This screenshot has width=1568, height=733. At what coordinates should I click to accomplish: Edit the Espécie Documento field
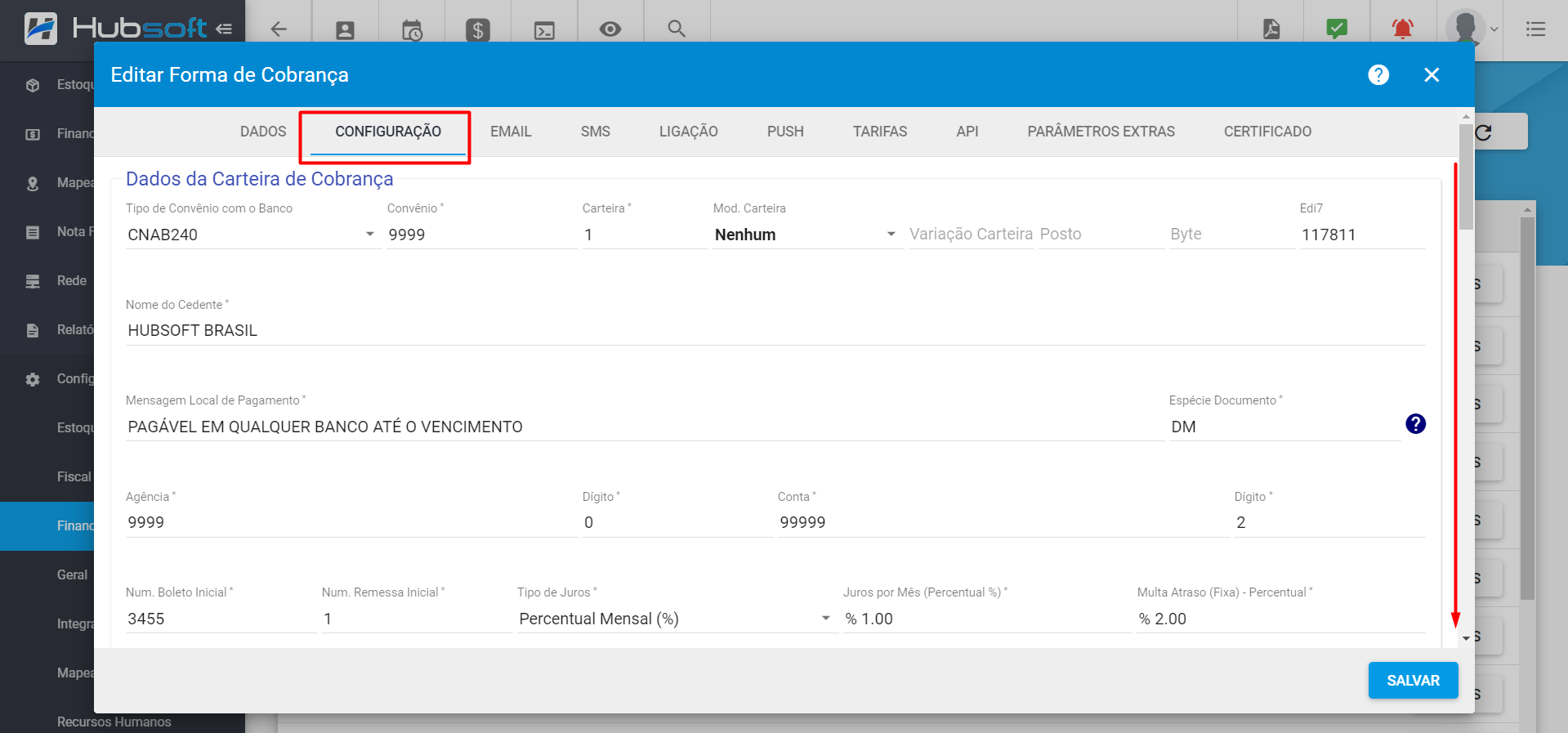point(1284,427)
